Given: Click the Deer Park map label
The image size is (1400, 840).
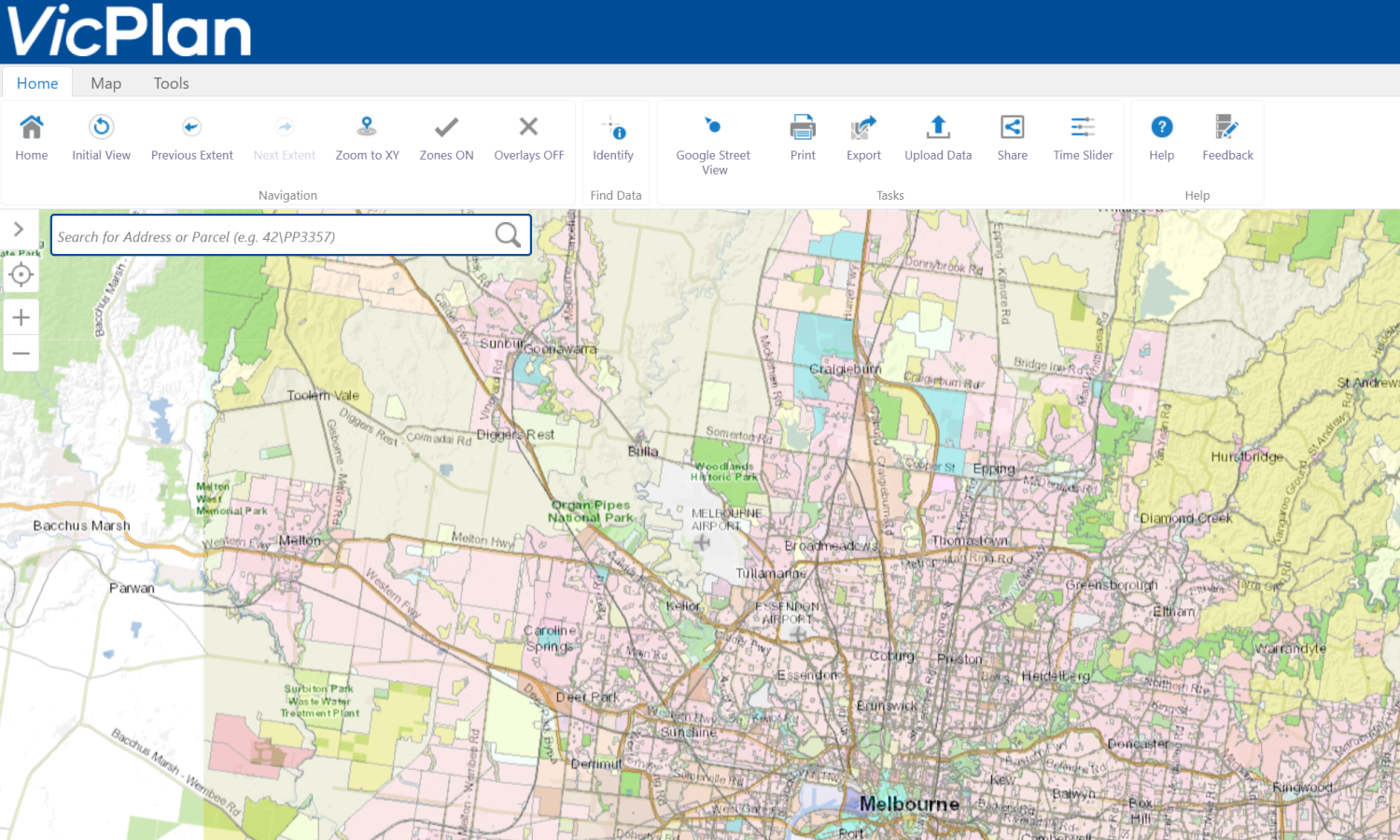Looking at the screenshot, I should 588,697.
